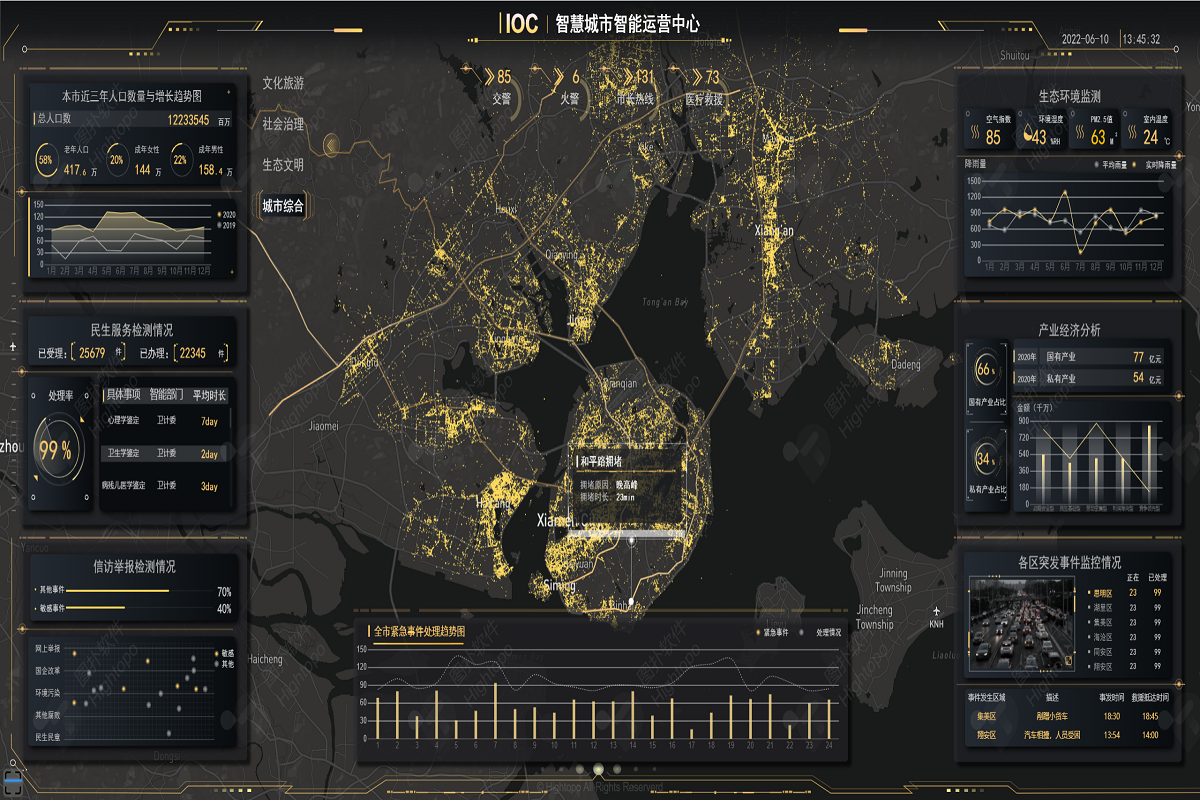1200x800 pixels.
Task: Click the 交警 traffic police indicator
Action: [500, 86]
